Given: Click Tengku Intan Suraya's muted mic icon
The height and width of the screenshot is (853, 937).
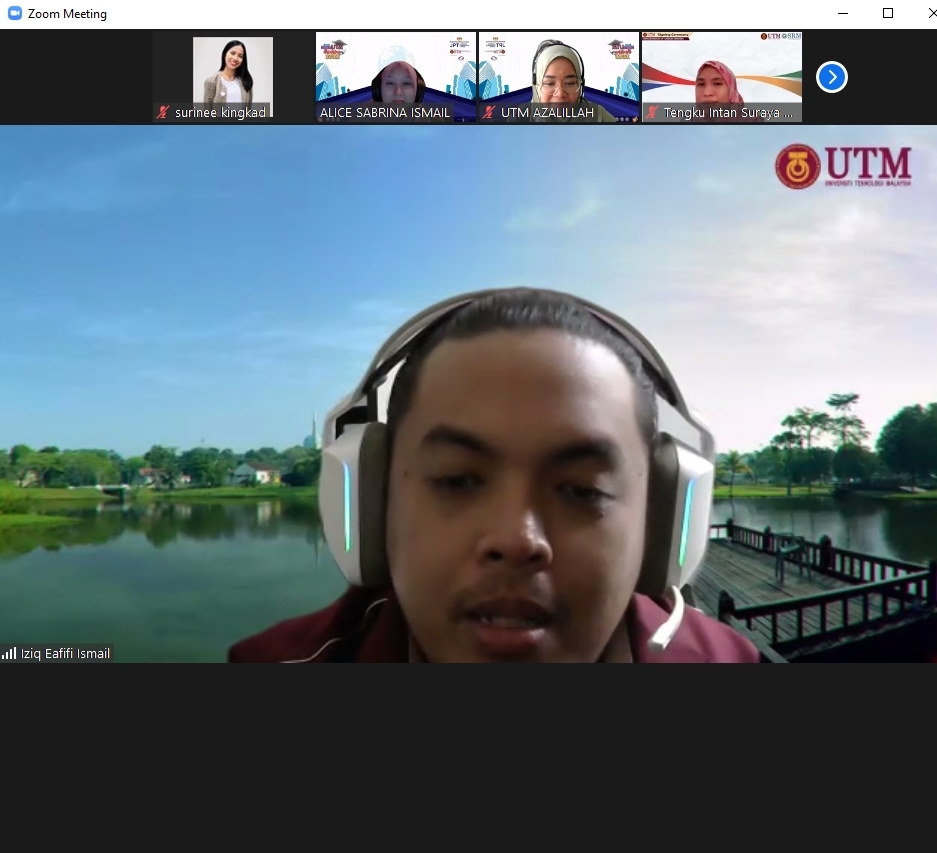Looking at the screenshot, I should pos(652,113).
